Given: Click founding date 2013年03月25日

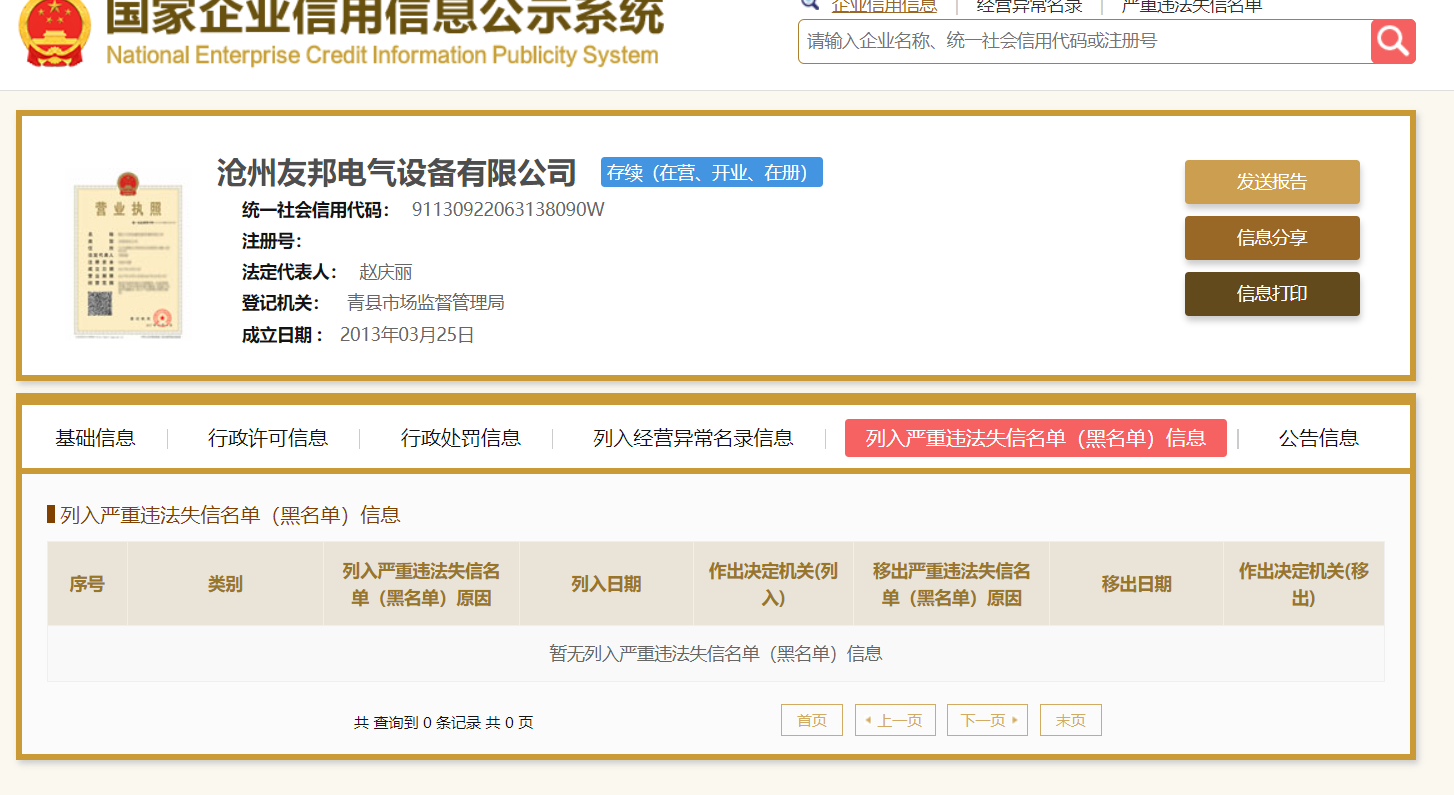Looking at the screenshot, I should [x=407, y=335].
